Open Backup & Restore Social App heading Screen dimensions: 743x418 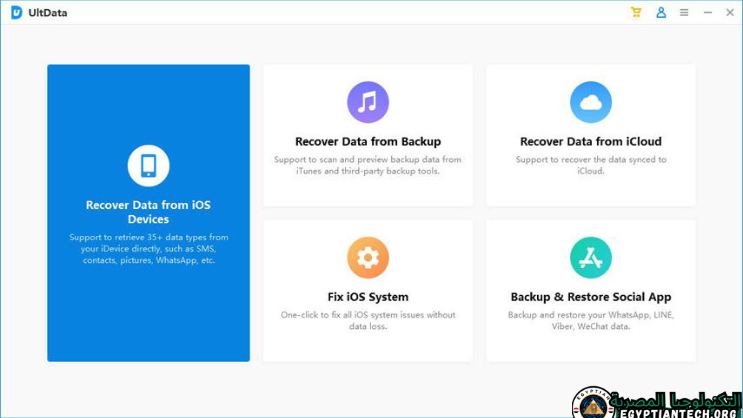(590, 297)
